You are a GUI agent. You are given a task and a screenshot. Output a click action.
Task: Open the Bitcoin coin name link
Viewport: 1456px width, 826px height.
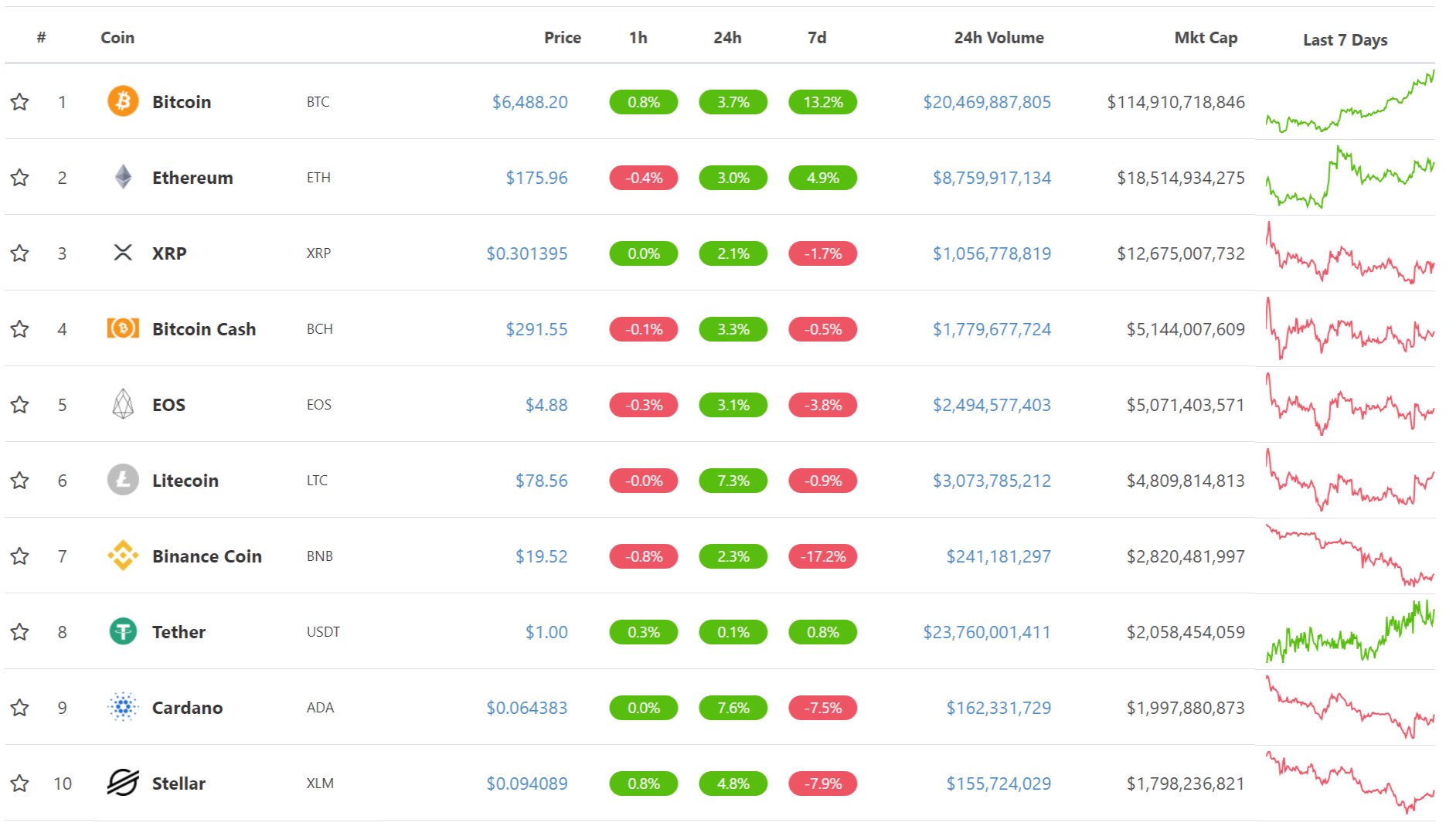182,102
